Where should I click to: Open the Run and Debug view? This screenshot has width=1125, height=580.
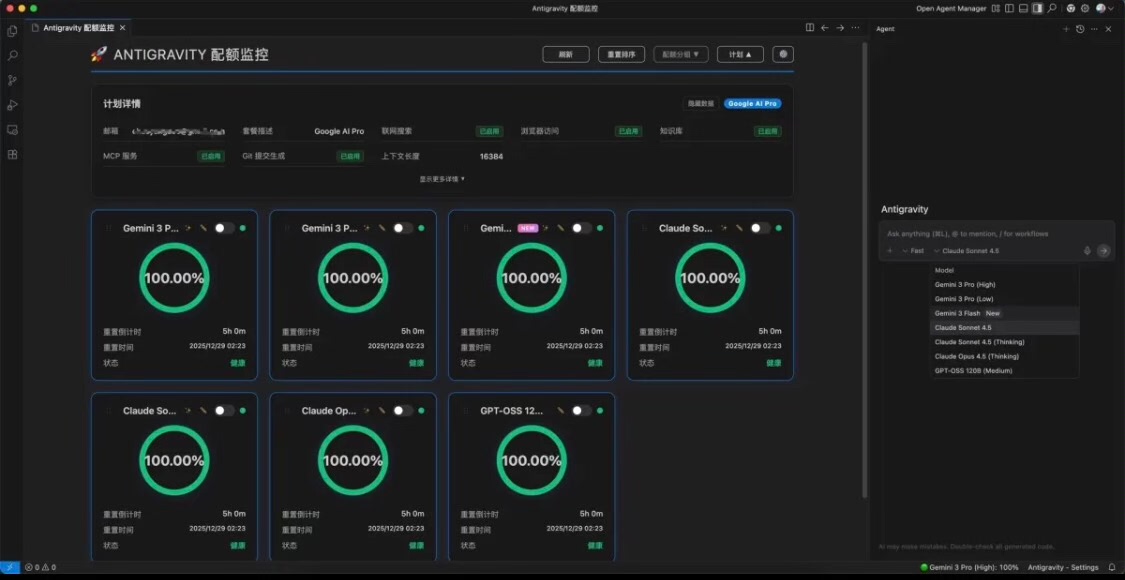[12, 105]
